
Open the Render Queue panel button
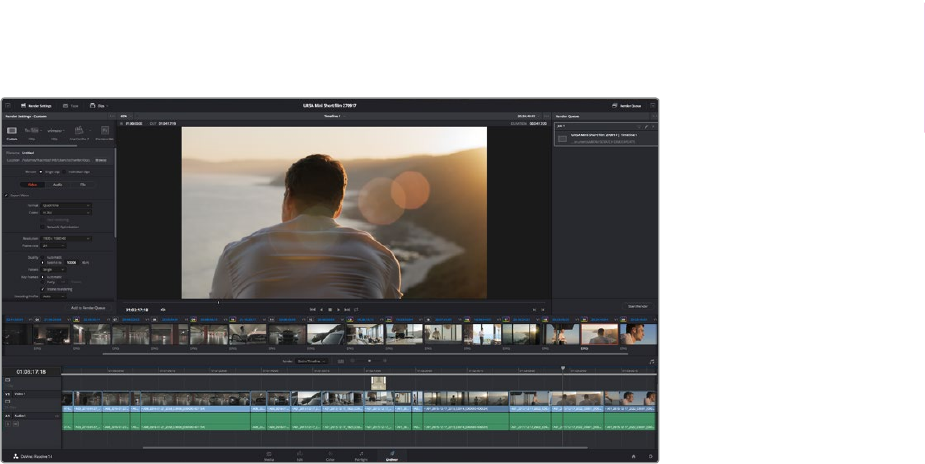coord(629,105)
